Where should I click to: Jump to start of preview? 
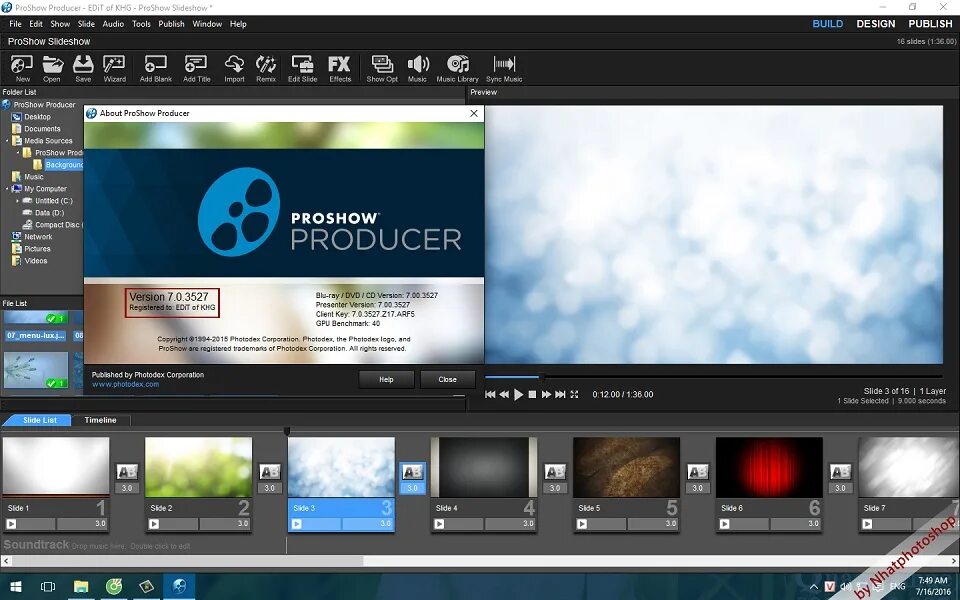[x=490, y=394]
